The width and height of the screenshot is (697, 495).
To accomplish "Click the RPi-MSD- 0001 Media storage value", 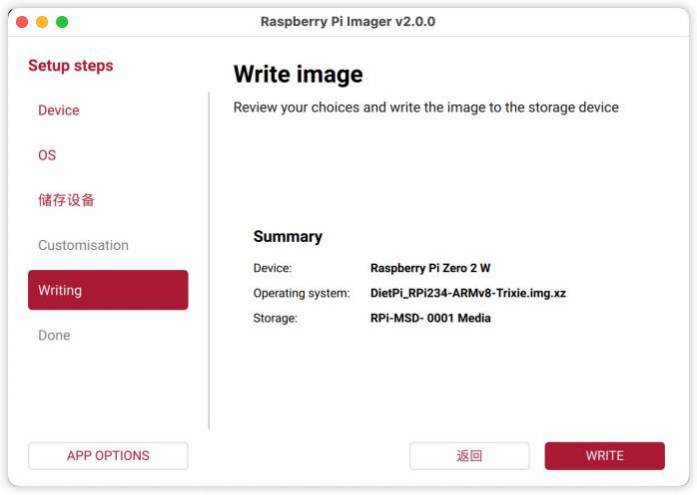I will pyautogui.click(x=430, y=318).
